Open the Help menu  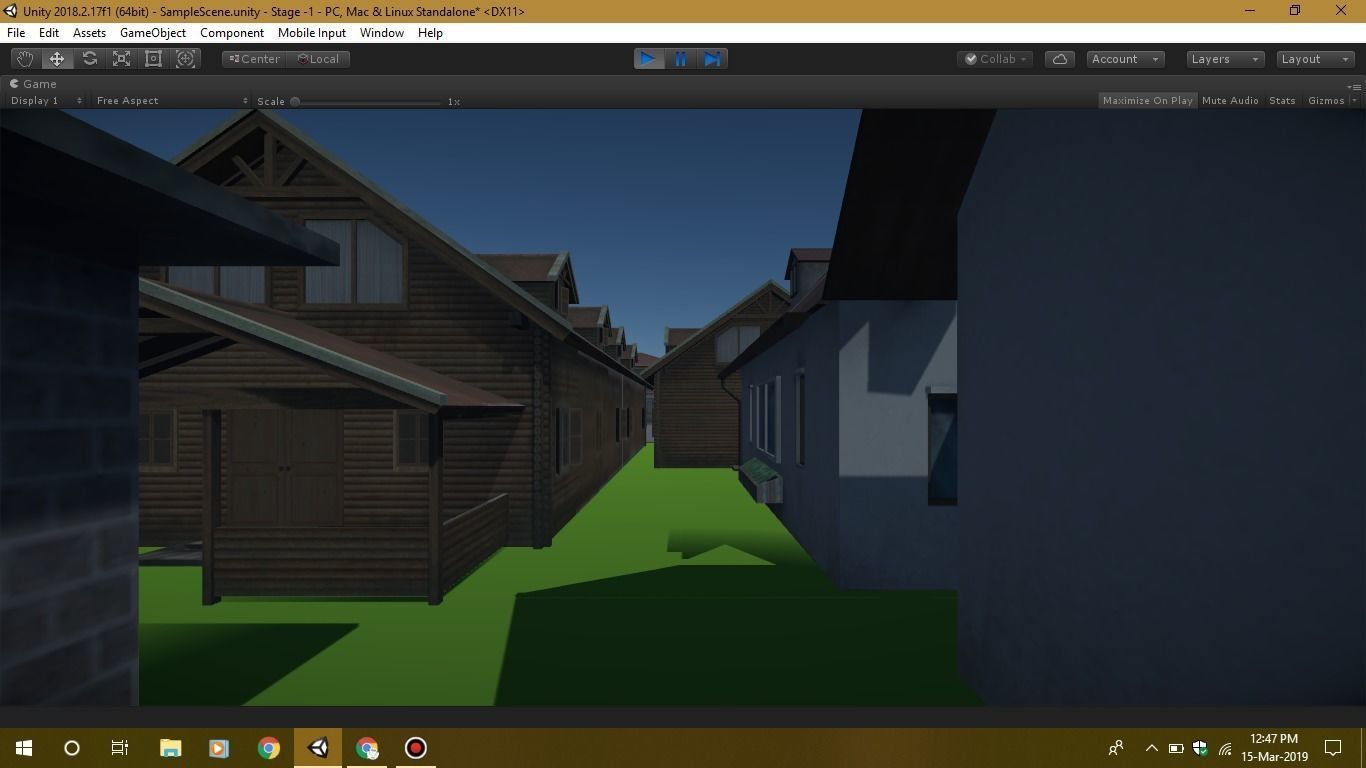coord(430,33)
